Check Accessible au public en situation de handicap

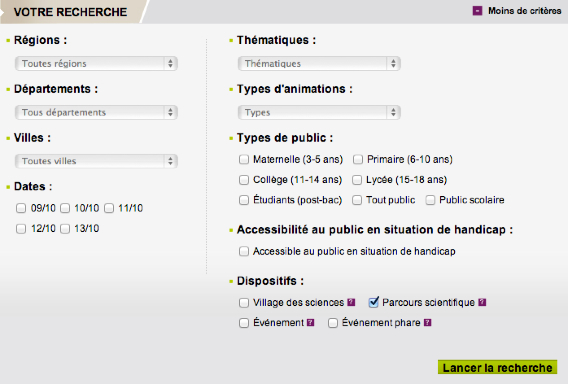pyautogui.click(x=244, y=251)
